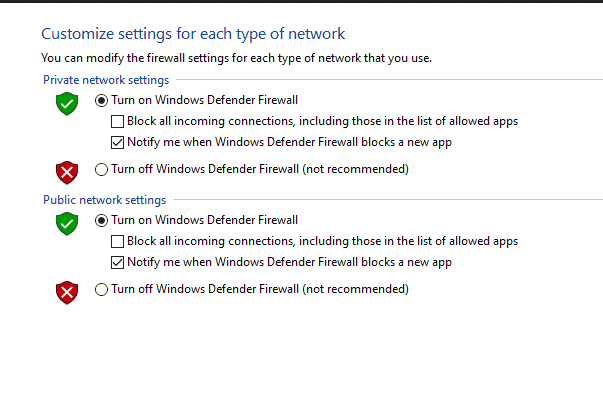
Task: Click the Private network settings group heading
Action: [106, 79]
